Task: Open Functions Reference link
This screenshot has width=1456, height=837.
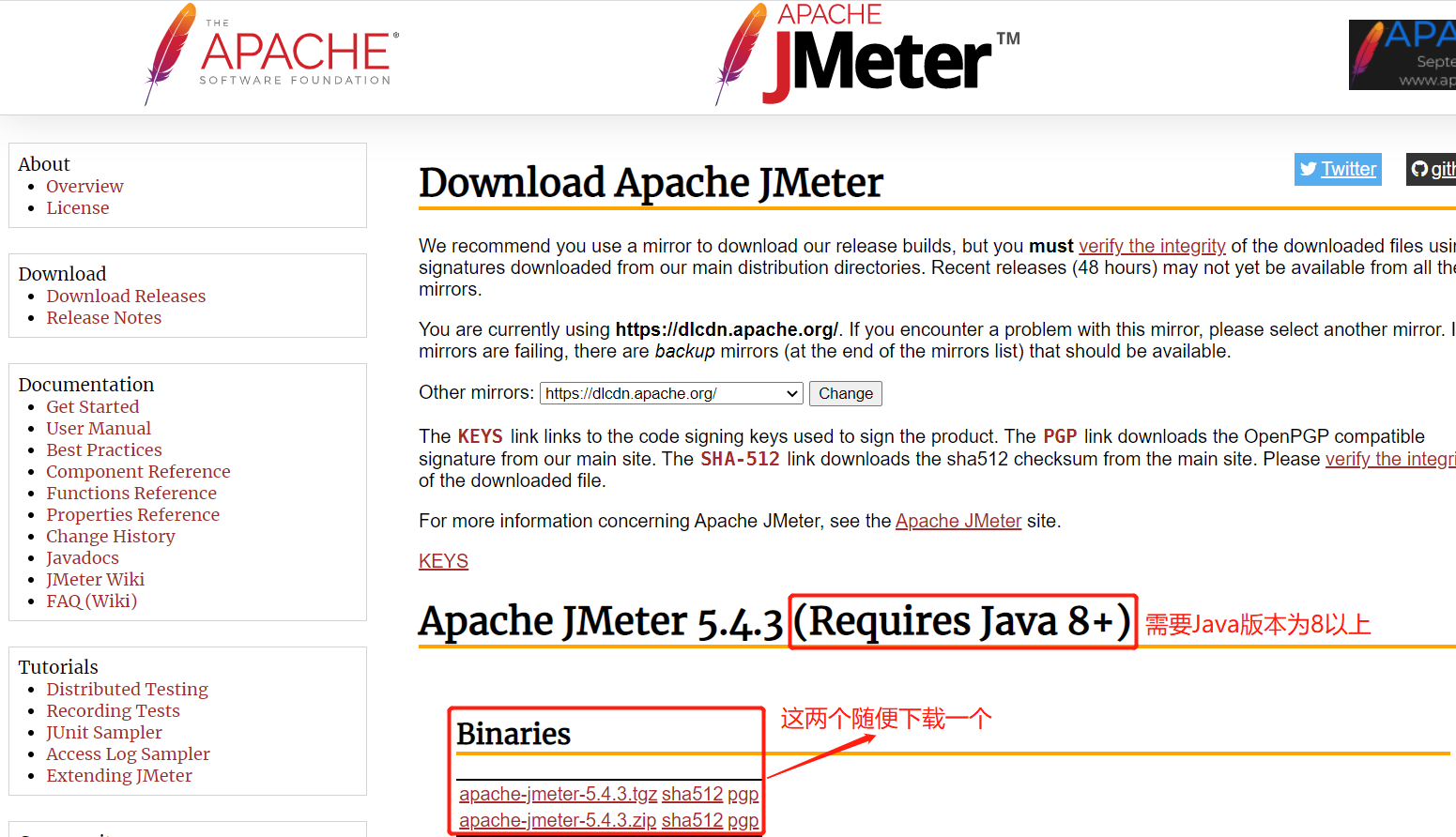Action: (x=131, y=493)
